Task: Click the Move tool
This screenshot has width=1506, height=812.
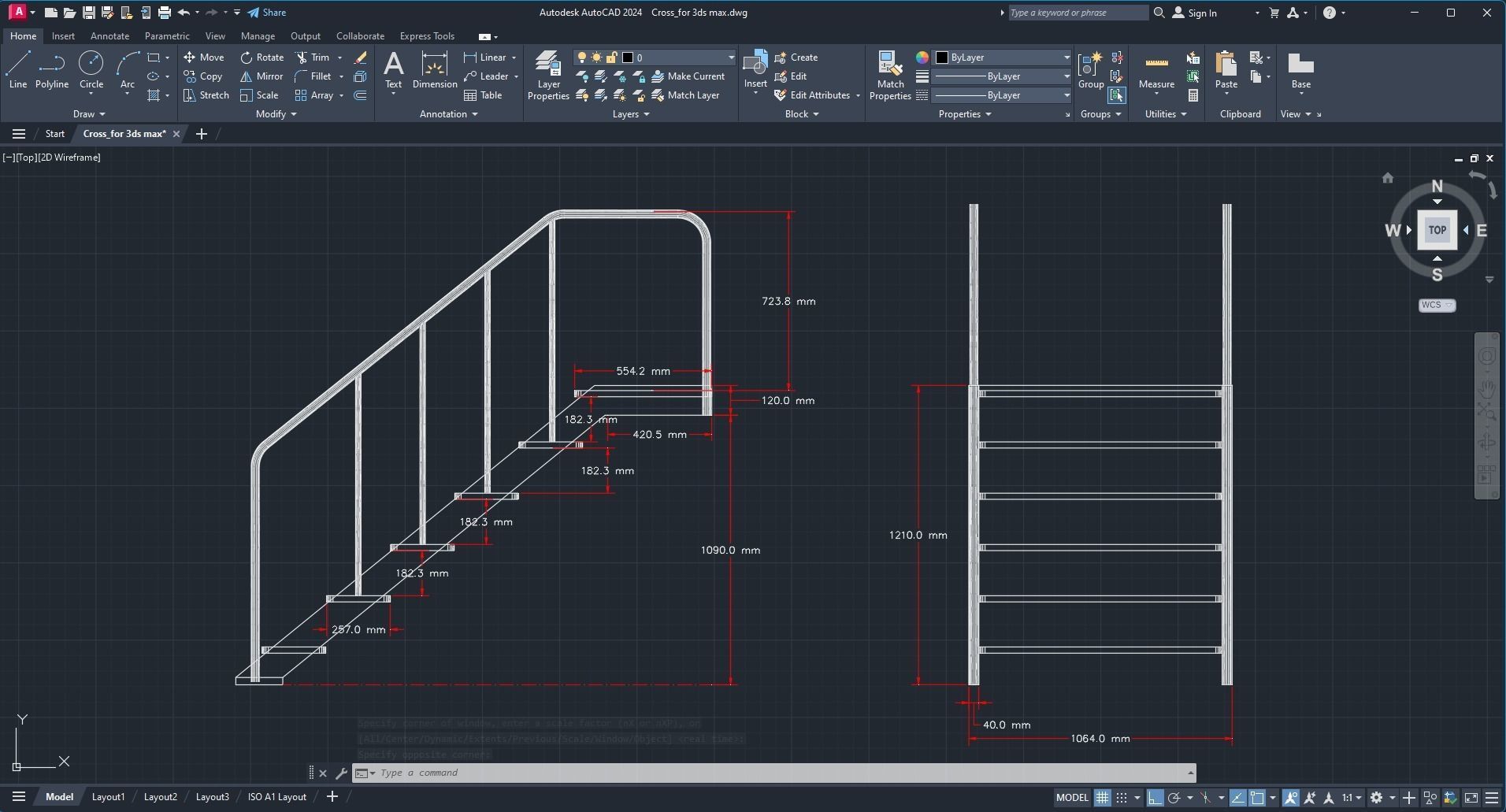Action: [204, 57]
